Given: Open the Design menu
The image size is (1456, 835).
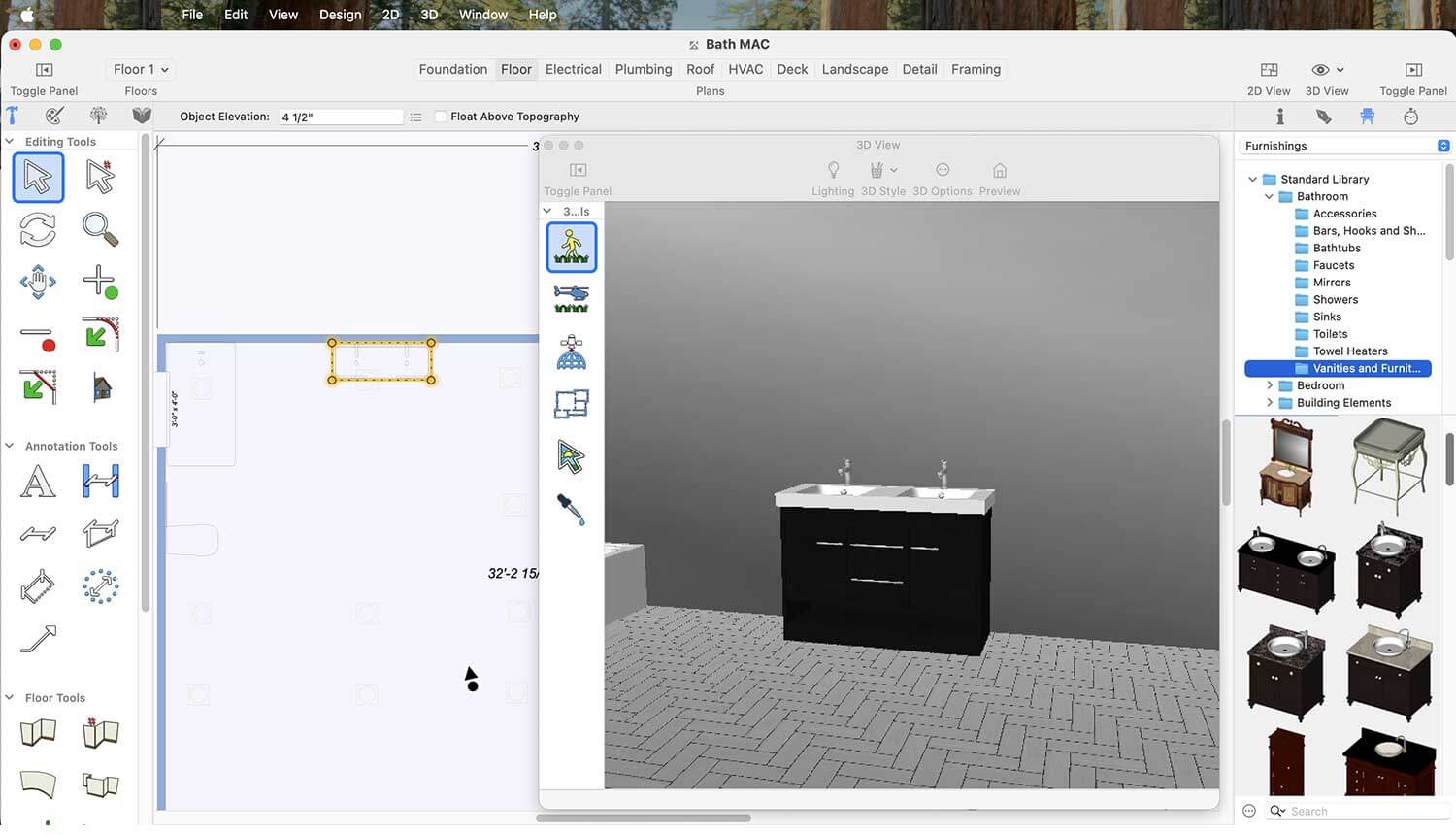Looking at the screenshot, I should 340,15.
